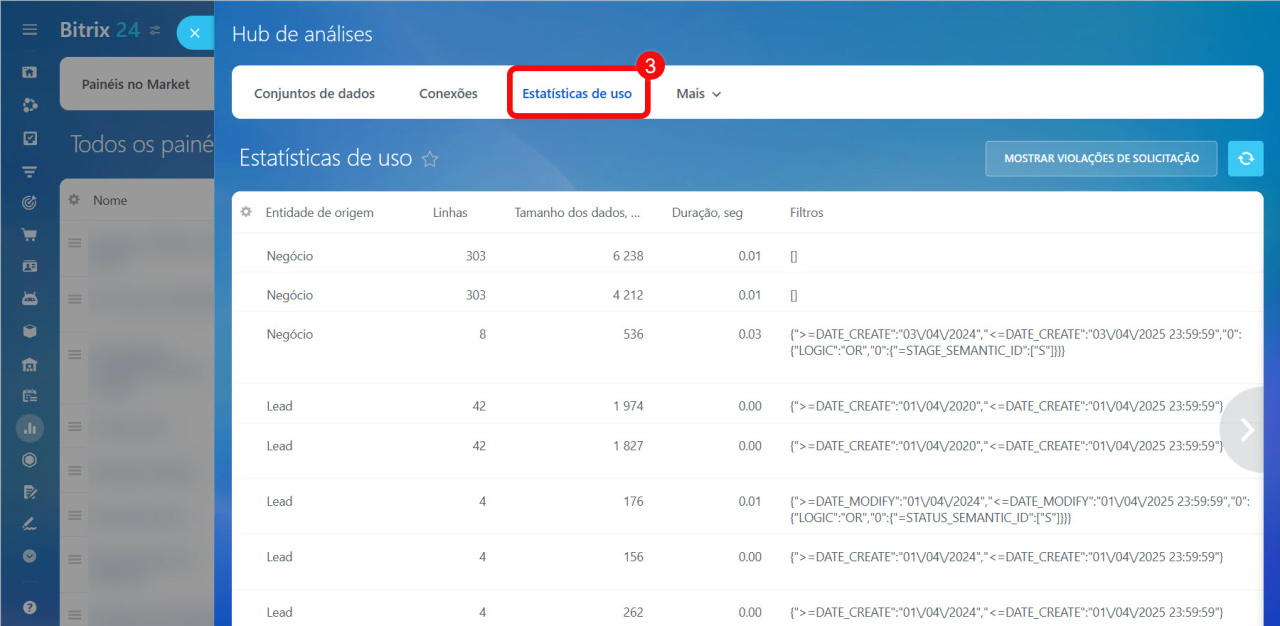
Task: Switch to Conjuntos de dados tab
Action: pos(314,94)
